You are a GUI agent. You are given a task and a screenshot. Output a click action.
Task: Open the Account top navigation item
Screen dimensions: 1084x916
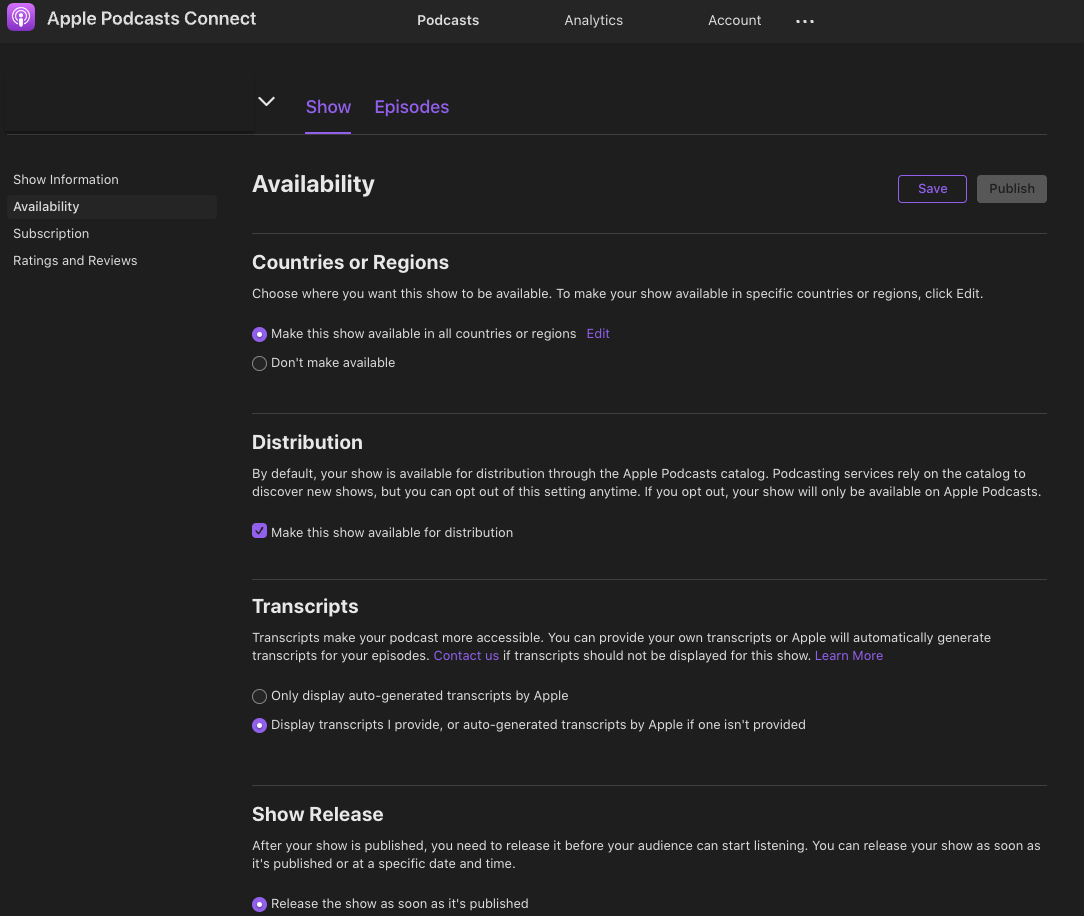[x=734, y=21]
